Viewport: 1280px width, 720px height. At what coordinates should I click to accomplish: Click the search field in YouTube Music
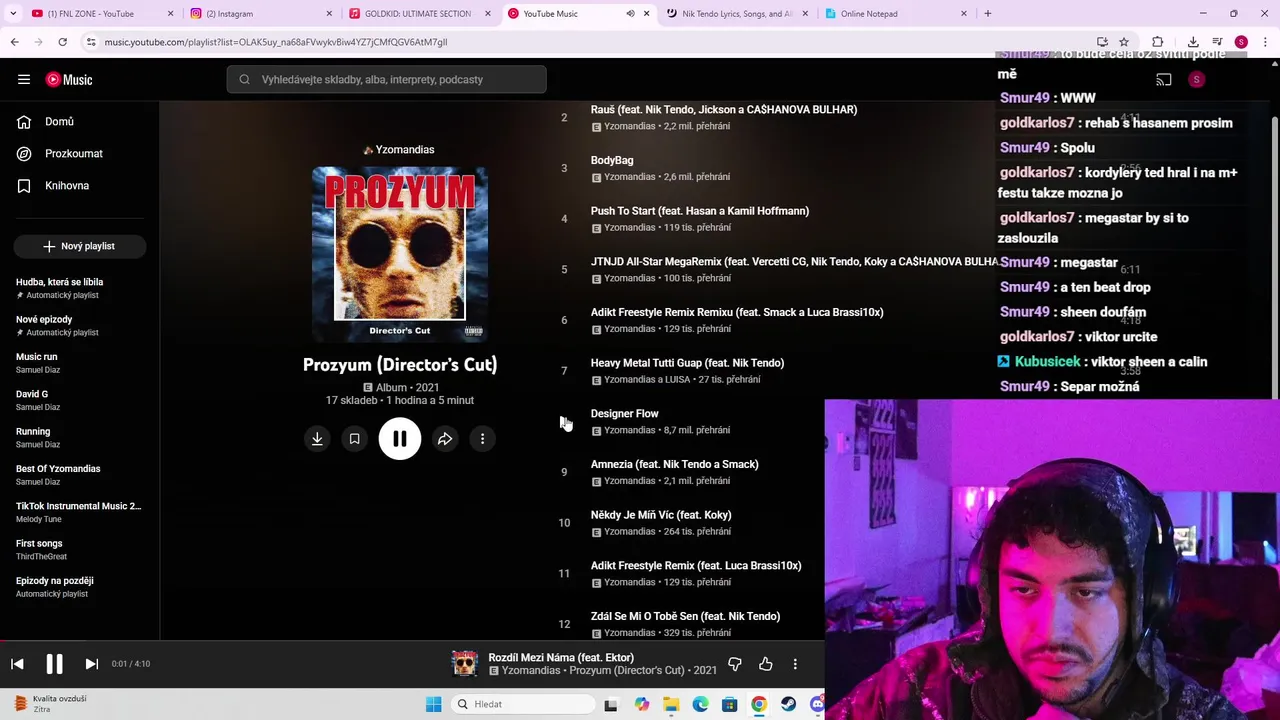tap(386, 80)
